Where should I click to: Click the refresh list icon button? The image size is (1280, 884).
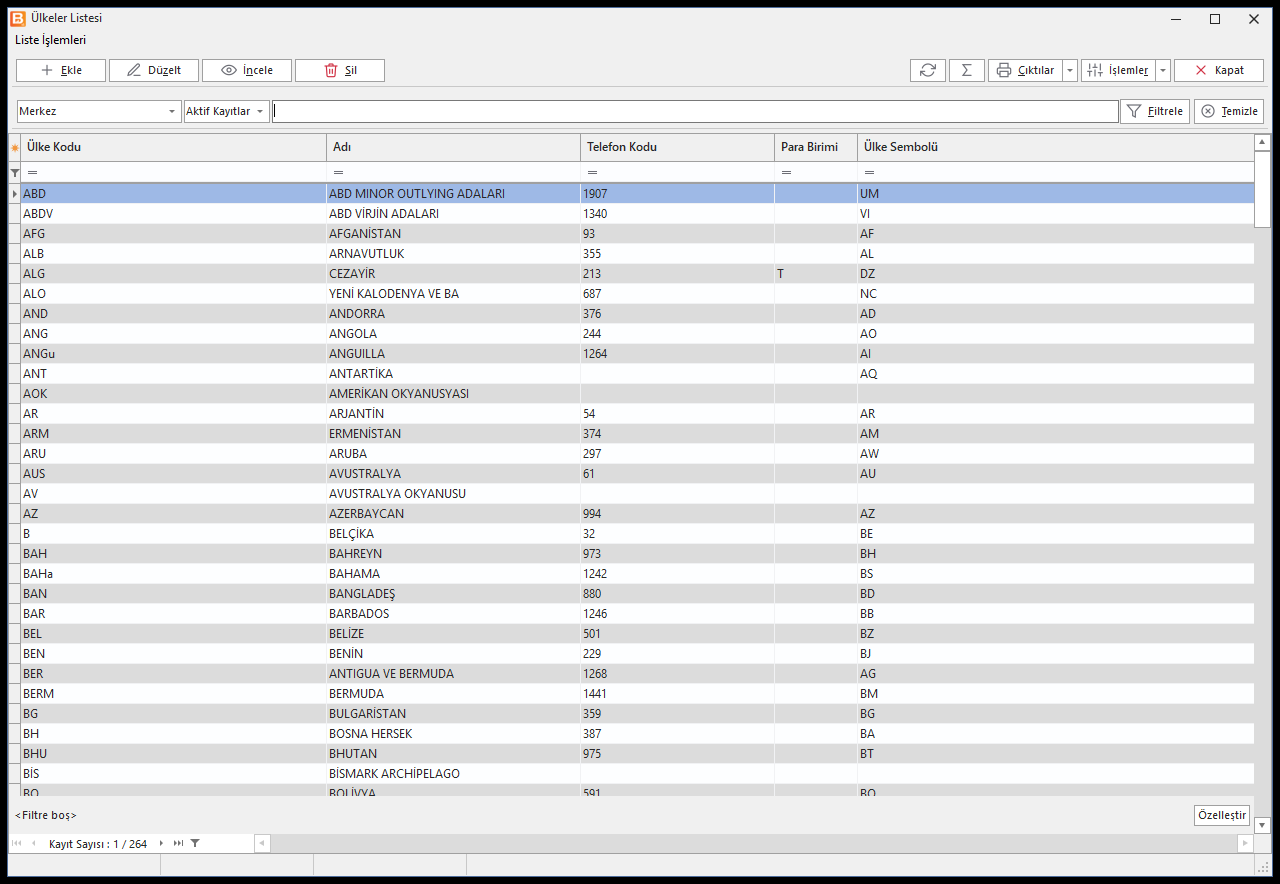(x=927, y=70)
